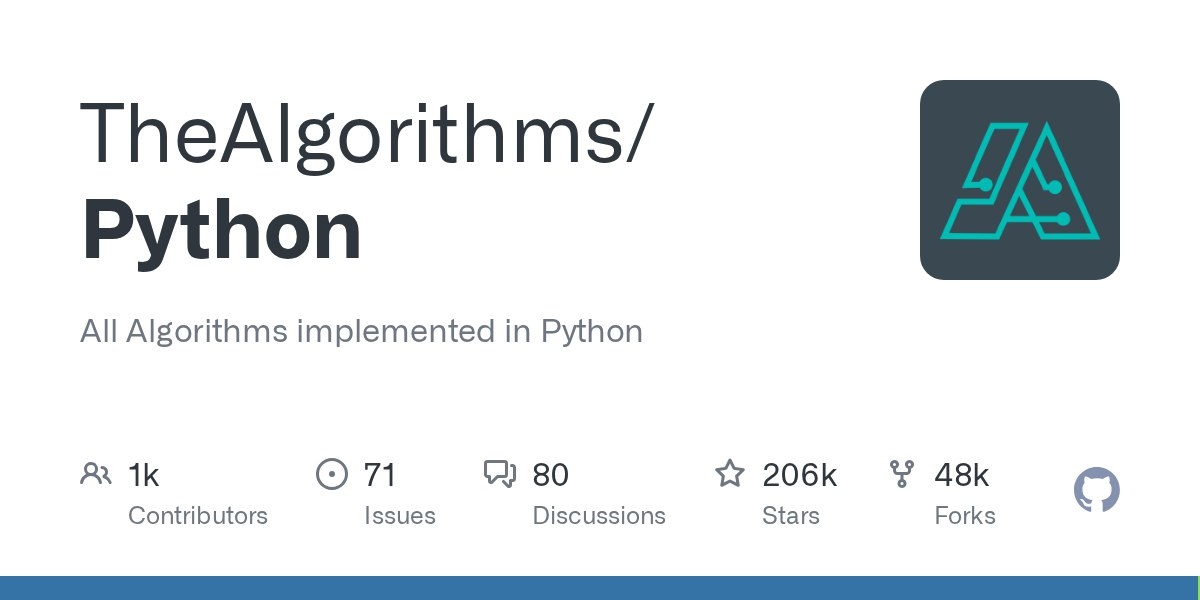This screenshot has width=1200, height=600.
Task: Click the 80 discussions count
Action: click(550, 475)
